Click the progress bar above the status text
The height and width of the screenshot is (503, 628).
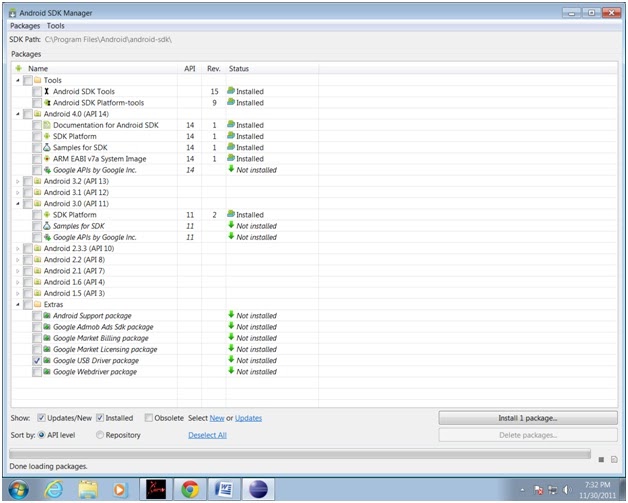point(300,454)
